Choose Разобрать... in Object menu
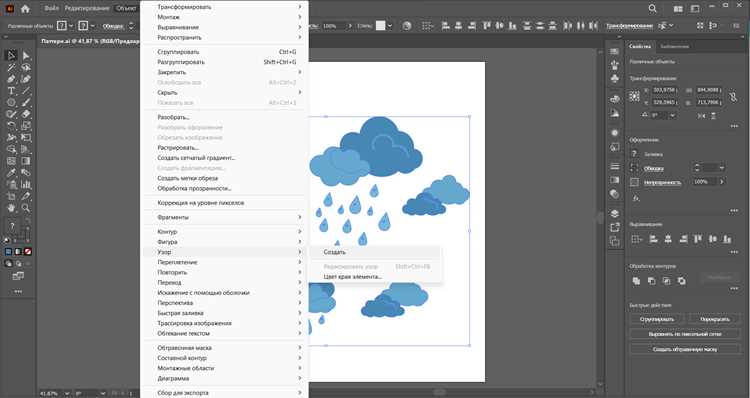Image resolution: width=750 pixels, height=398 pixels. tap(225, 117)
